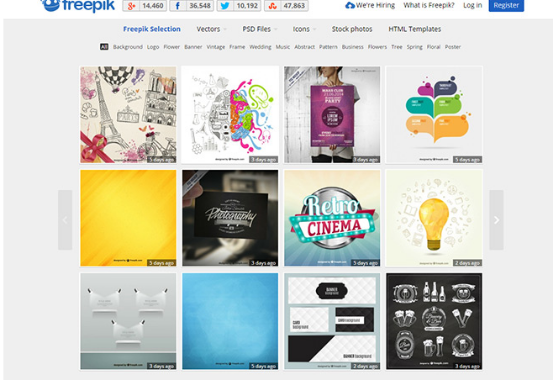This screenshot has width=554, height=381.
Task: Click the Log in link
Action: [472, 5]
